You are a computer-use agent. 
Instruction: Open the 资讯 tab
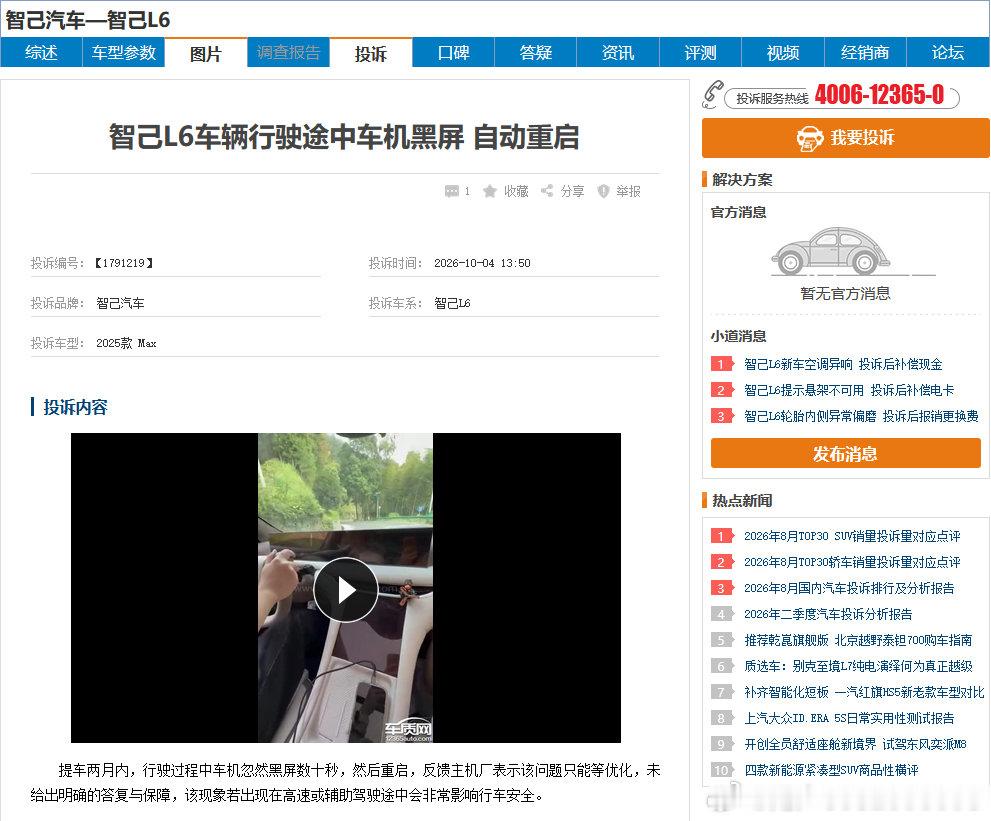[x=618, y=52]
